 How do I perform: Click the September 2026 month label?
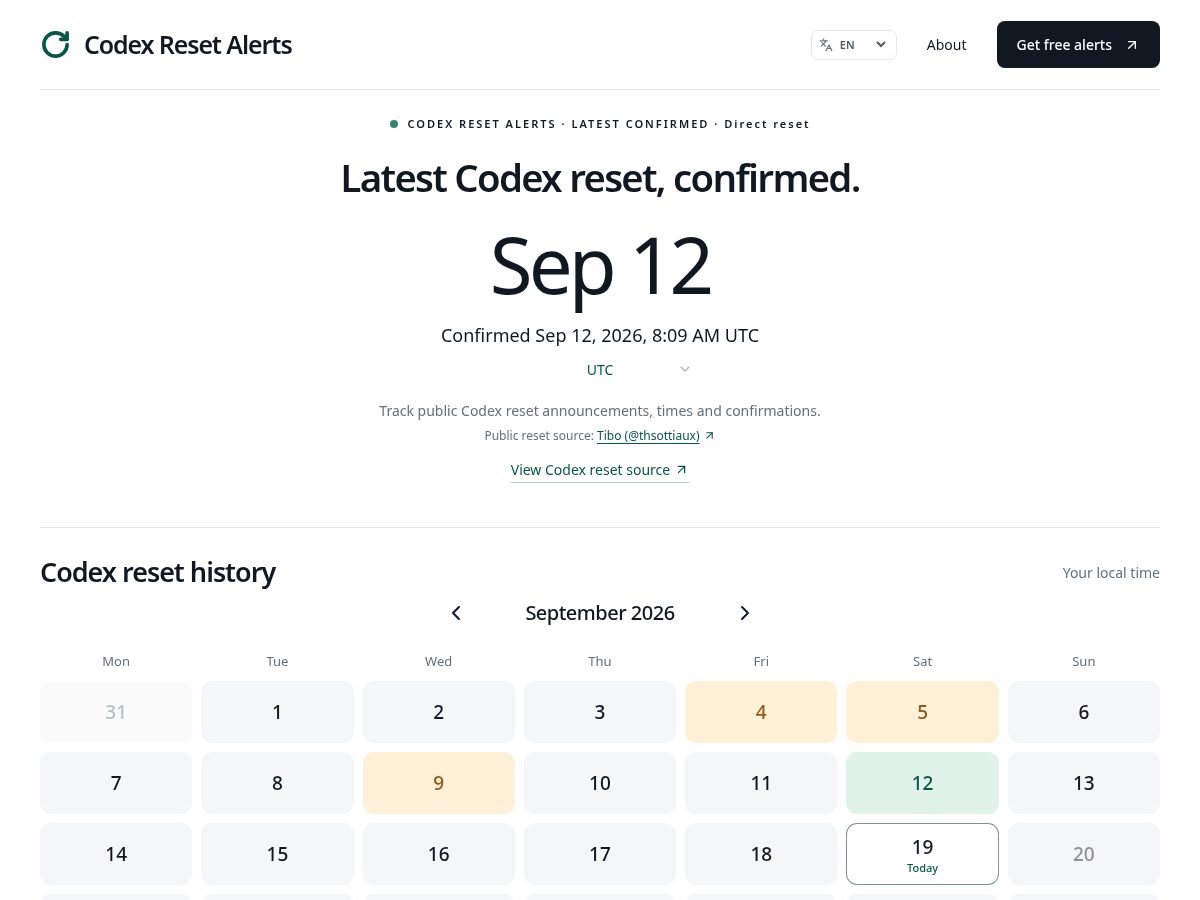(600, 613)
